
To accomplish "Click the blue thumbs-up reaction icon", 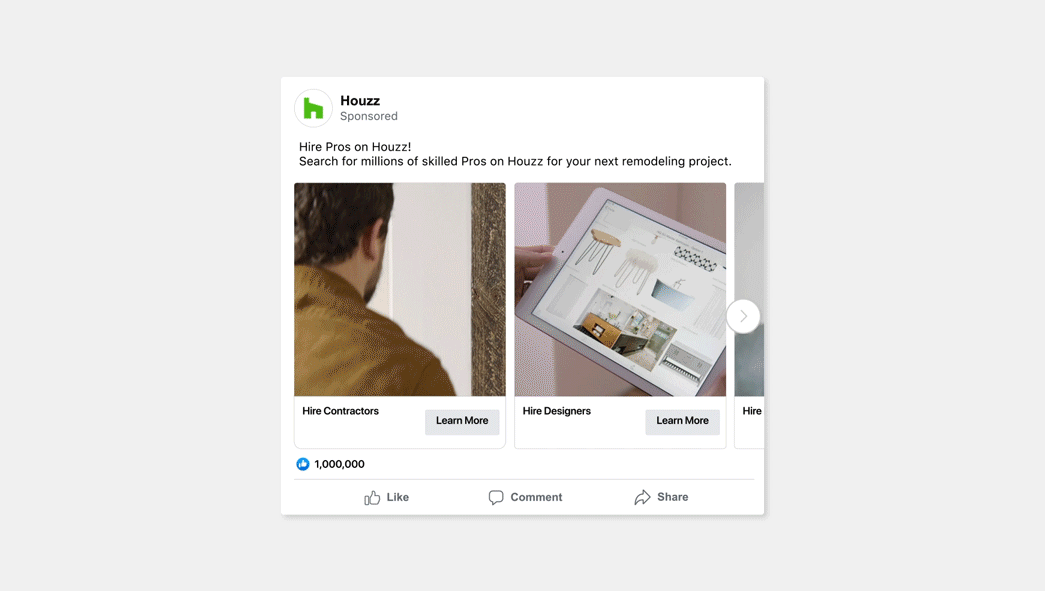I will pyautogui.click(x=303, y=464).
